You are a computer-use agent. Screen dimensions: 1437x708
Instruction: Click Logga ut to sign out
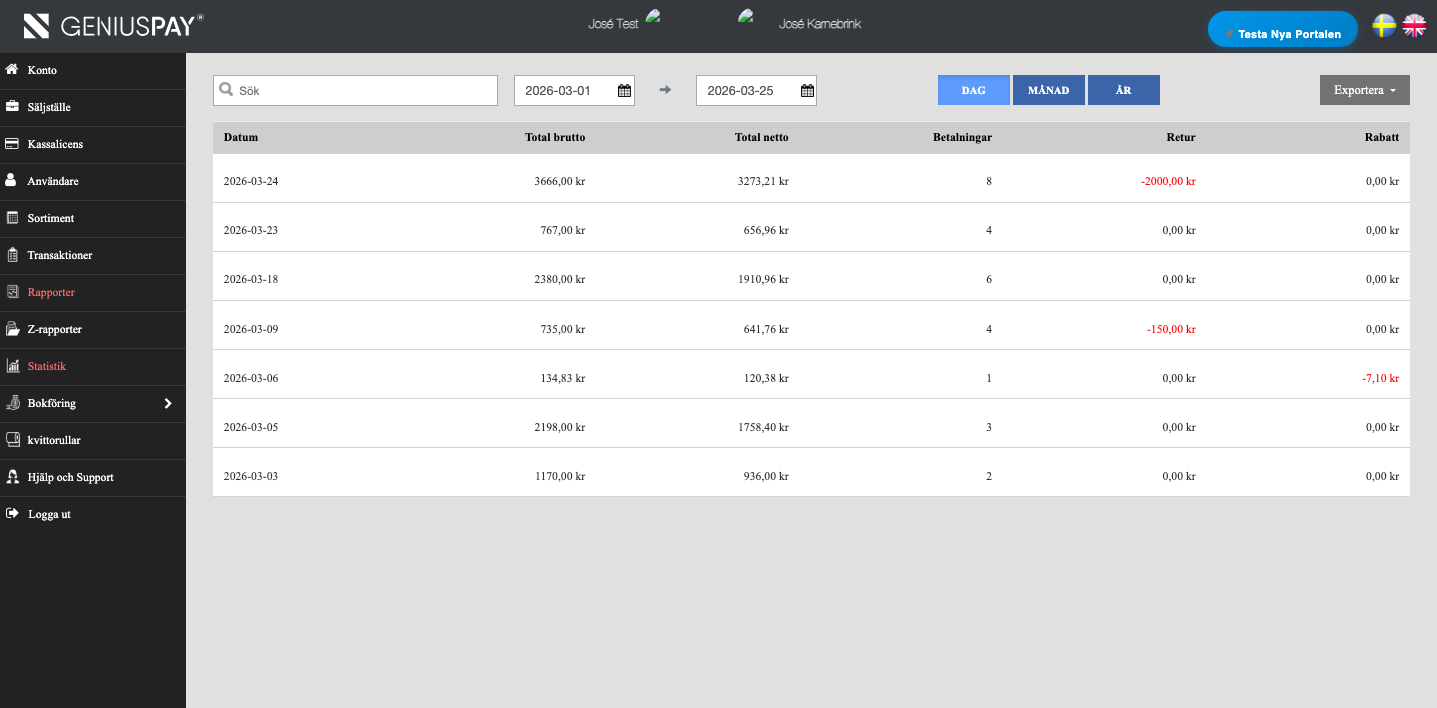tap(49, 514)
